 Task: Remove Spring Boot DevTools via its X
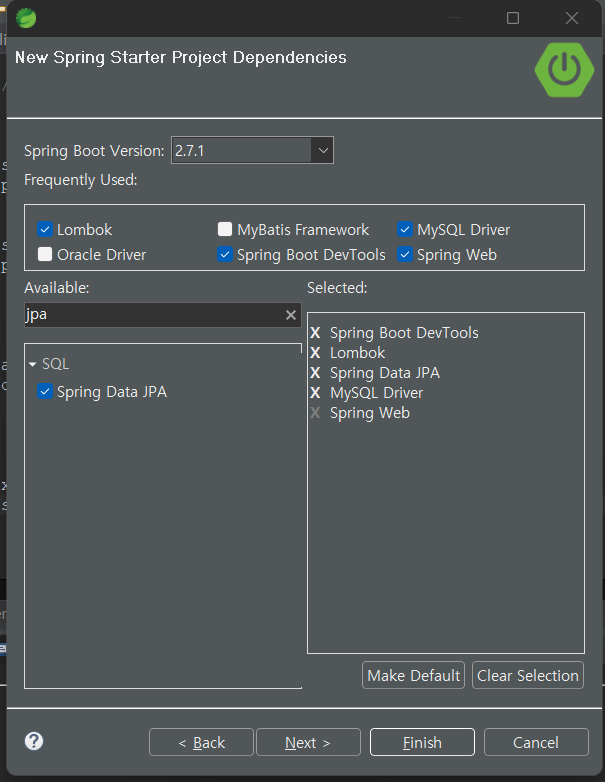pos(315,333)
